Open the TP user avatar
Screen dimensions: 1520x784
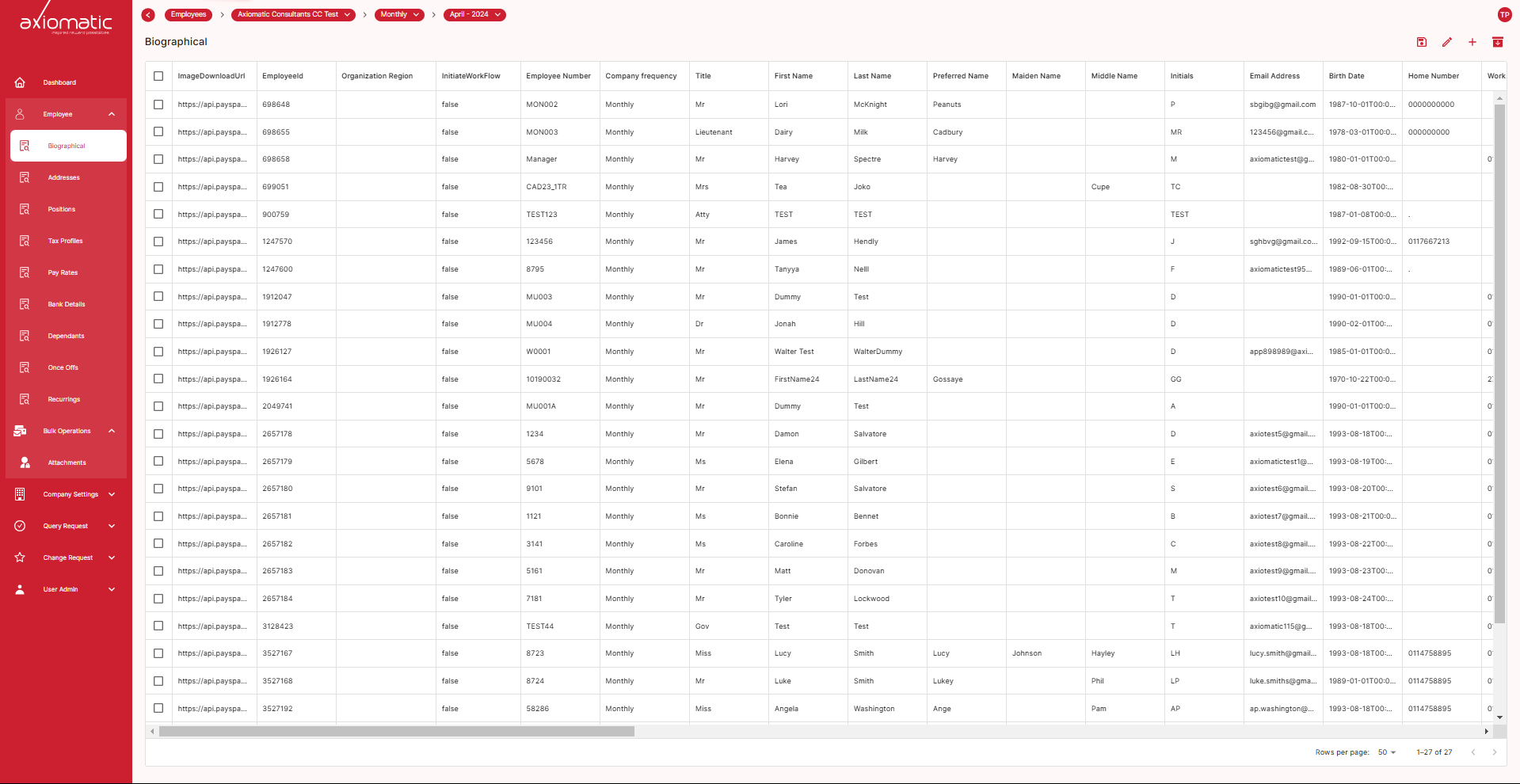(1504, 15)
